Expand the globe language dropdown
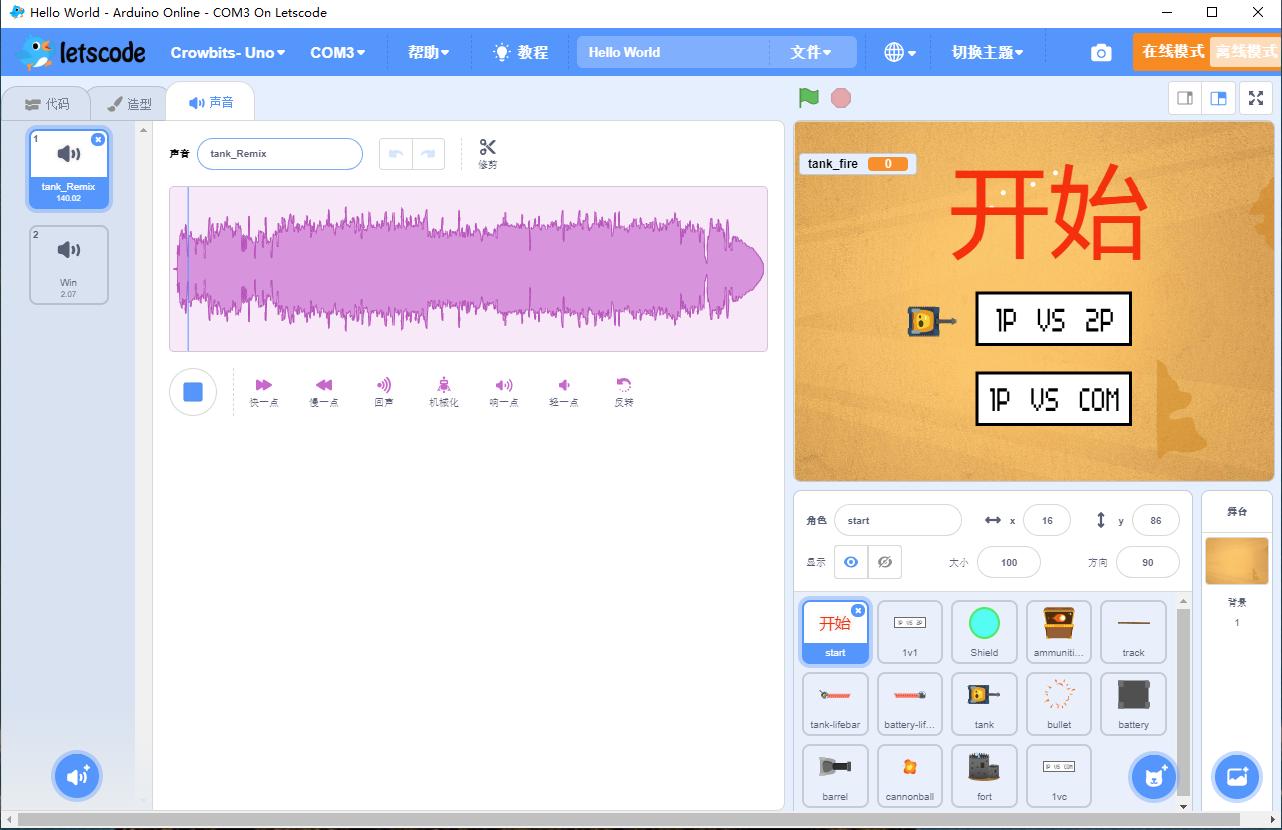Screen dimensions: 1282x830 tap(897, 52)
